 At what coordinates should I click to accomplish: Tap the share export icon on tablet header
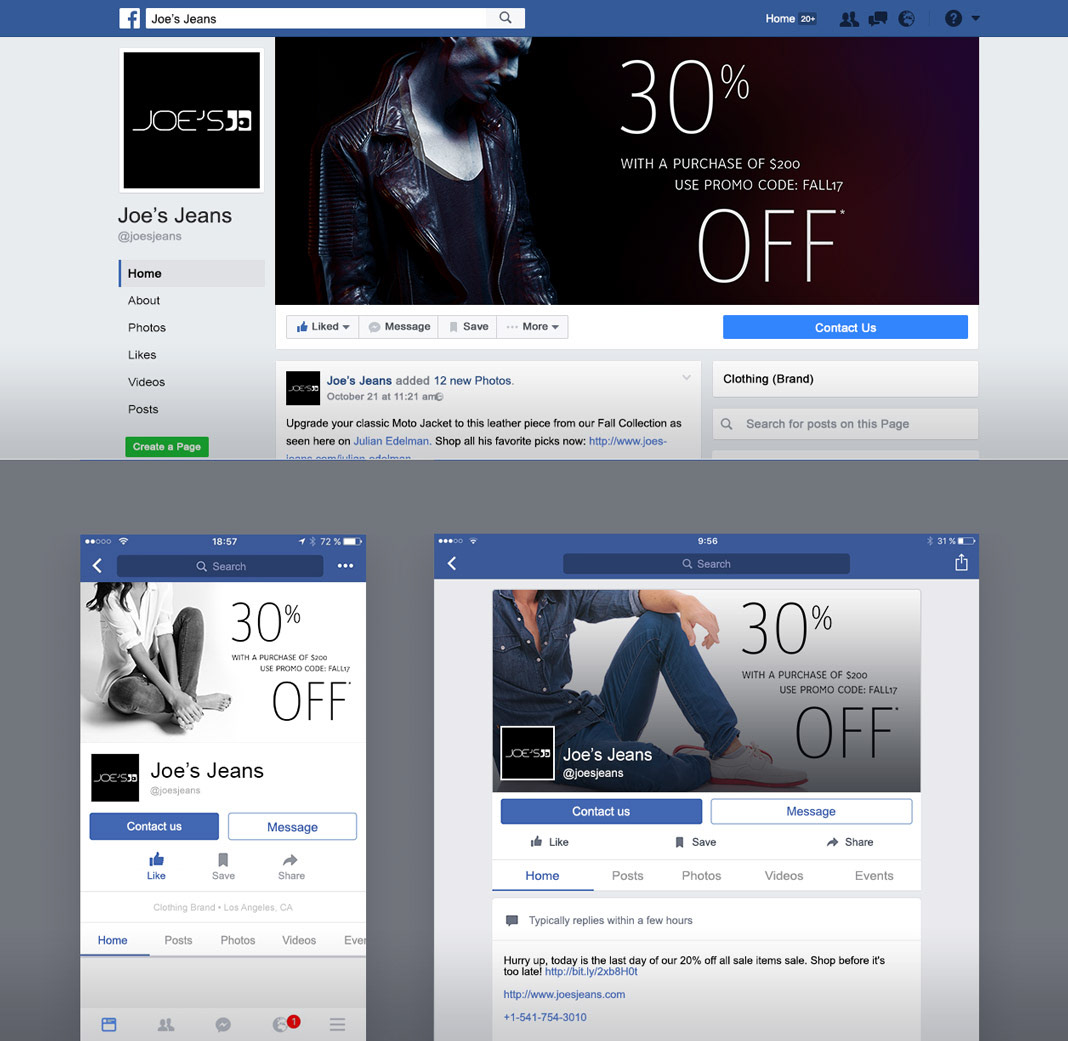pyautogui.click(x=961, y=562)
